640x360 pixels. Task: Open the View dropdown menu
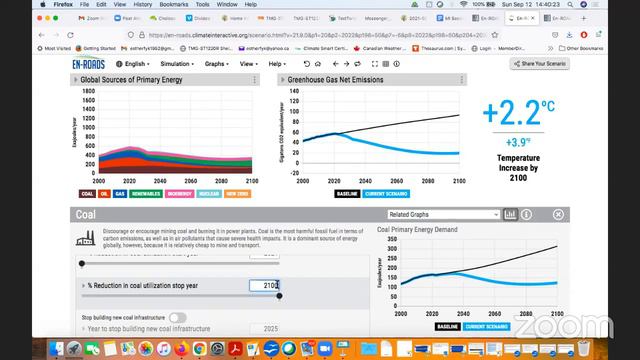coord(249,64)
